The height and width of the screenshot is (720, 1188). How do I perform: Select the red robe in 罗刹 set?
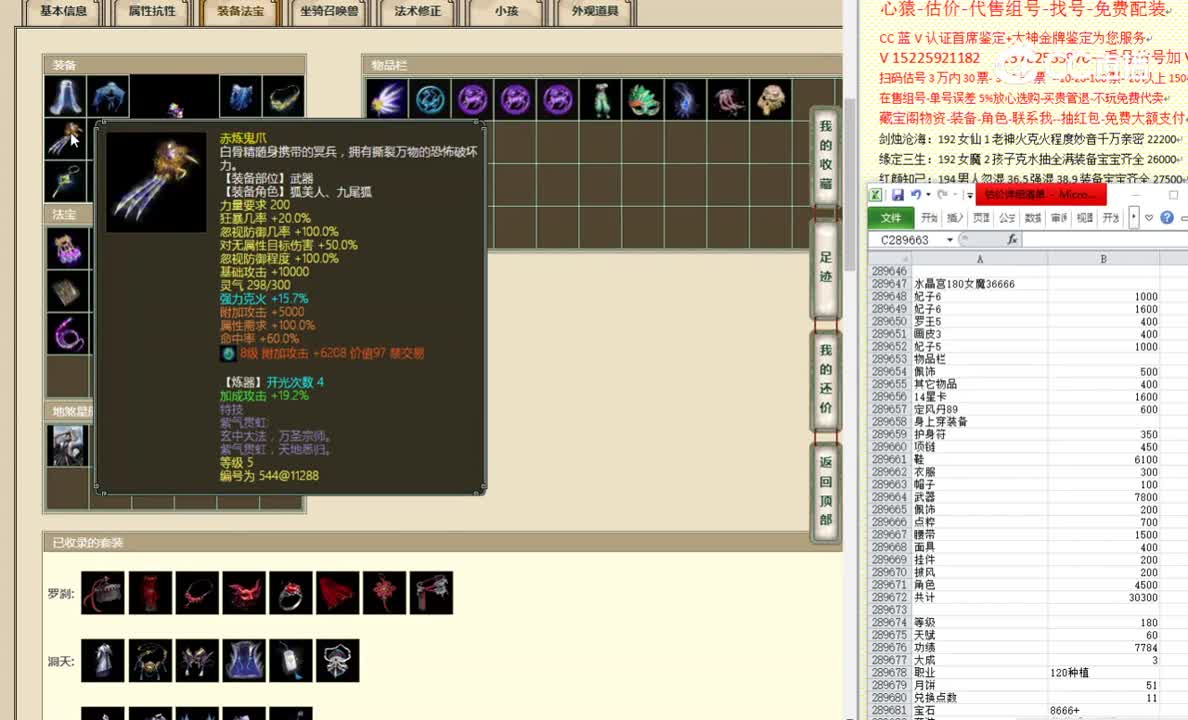pyautogui.click(x=150, y=593)
